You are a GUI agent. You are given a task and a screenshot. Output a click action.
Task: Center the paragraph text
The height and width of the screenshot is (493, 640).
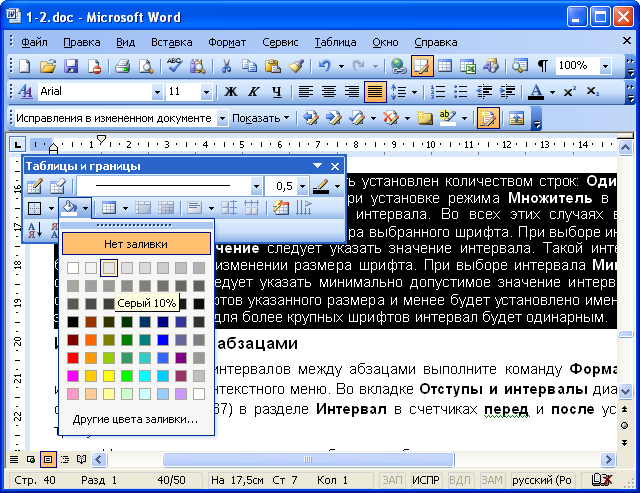tap(329, 92)
